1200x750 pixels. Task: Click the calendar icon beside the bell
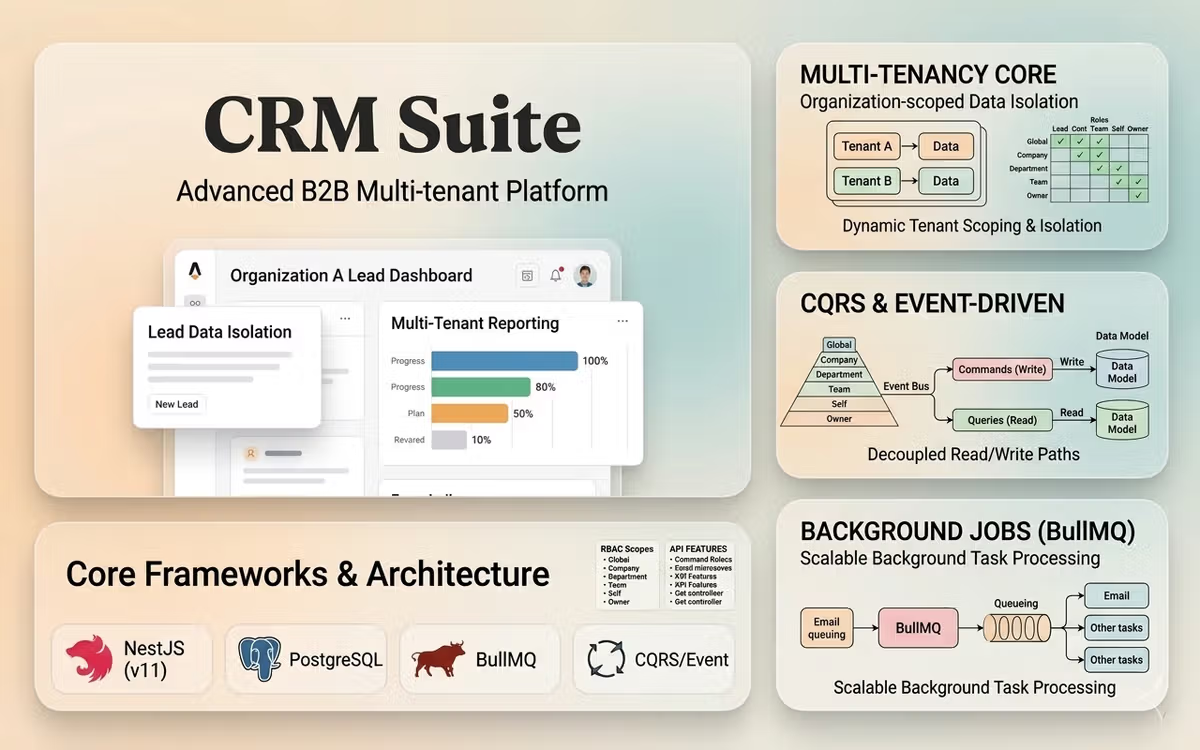527,275
